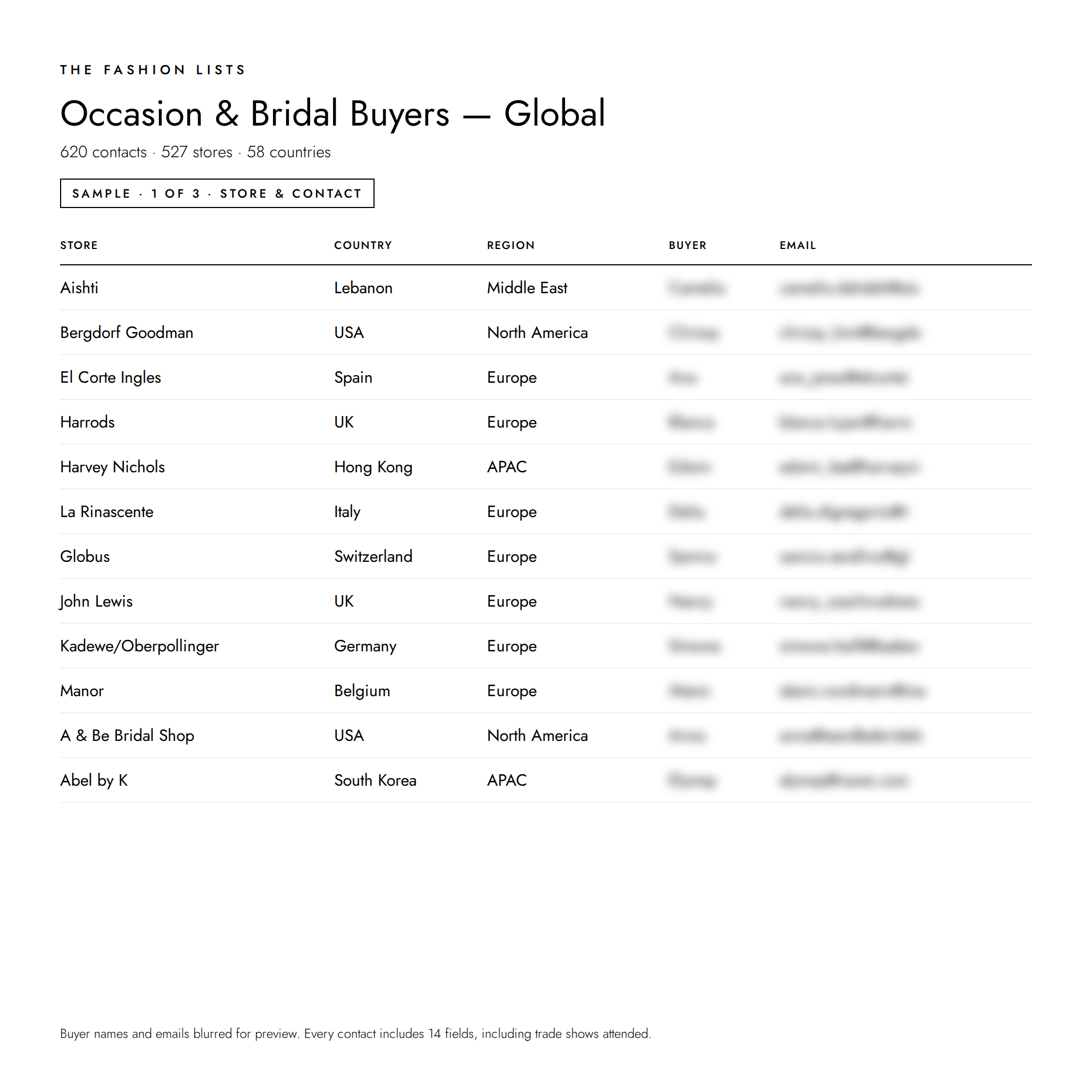Image resolution: width=1092 pixels, height=1092 pixels.
Task: Select the Globus store cell
Action: (85, 556)
